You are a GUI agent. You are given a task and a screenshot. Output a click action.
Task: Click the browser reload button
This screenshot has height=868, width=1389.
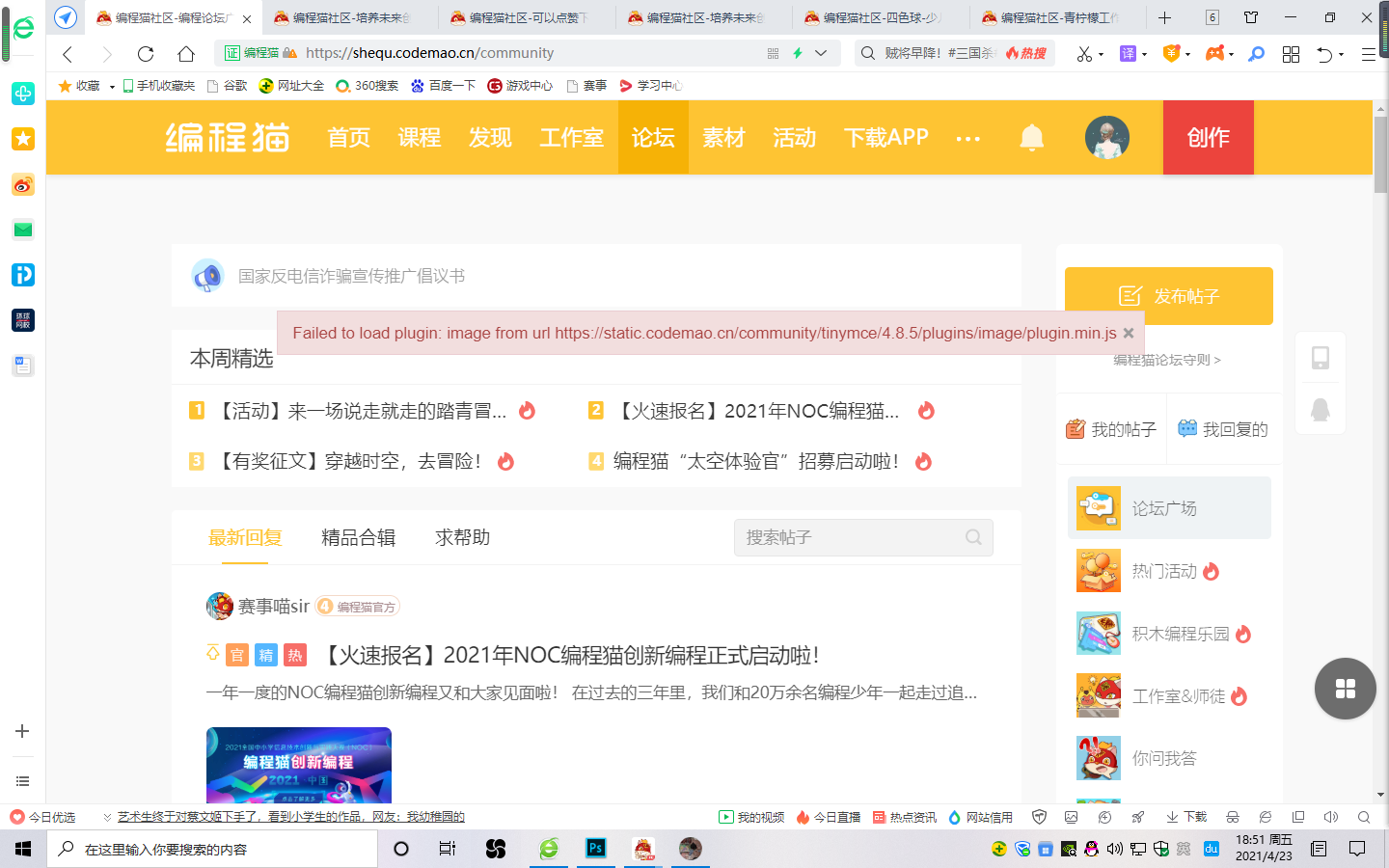point(146,54)
